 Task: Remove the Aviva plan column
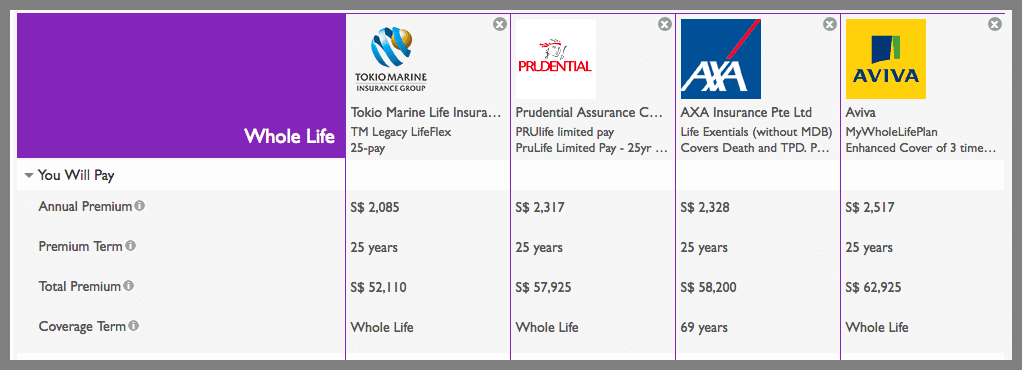point(995,24)
